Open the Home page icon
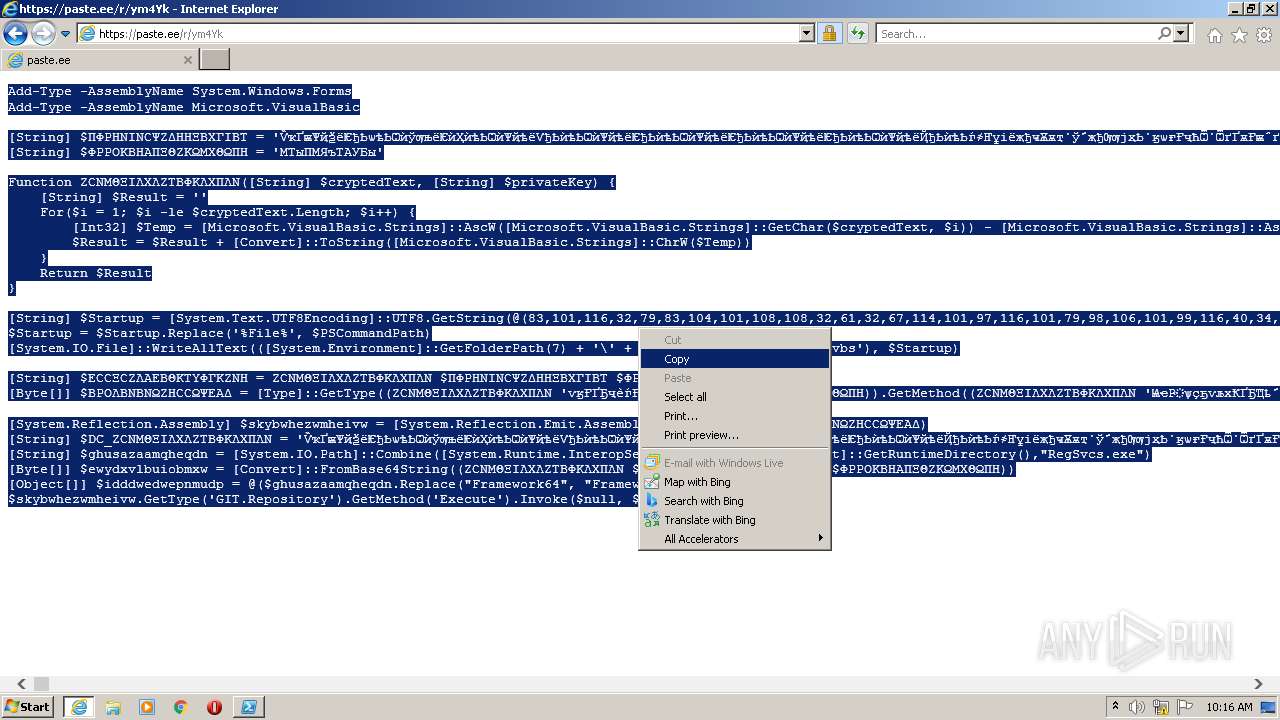This screenshot has height=720, width=1280. tap(1214, 35)
